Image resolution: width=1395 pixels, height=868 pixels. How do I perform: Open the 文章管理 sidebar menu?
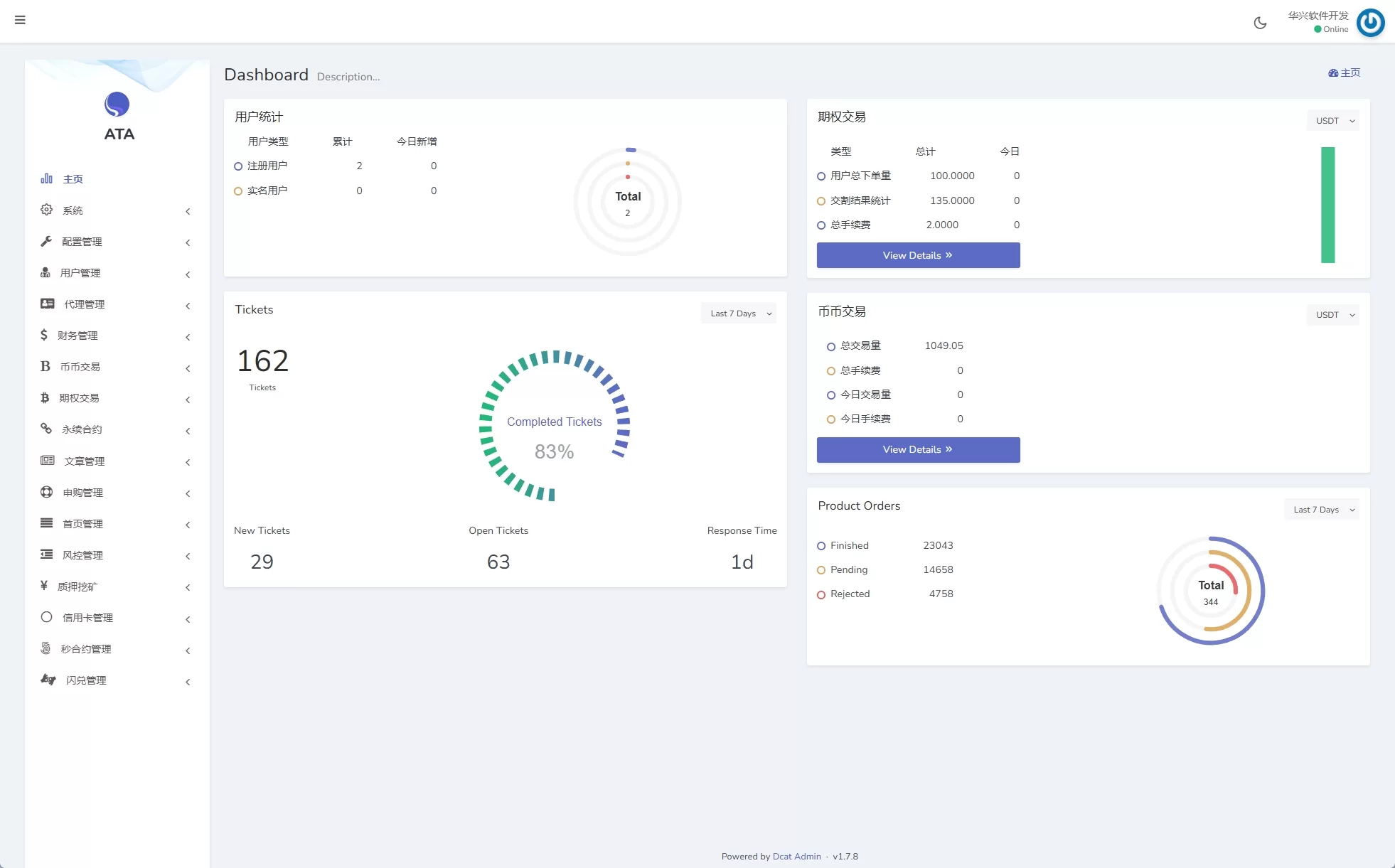84,461
